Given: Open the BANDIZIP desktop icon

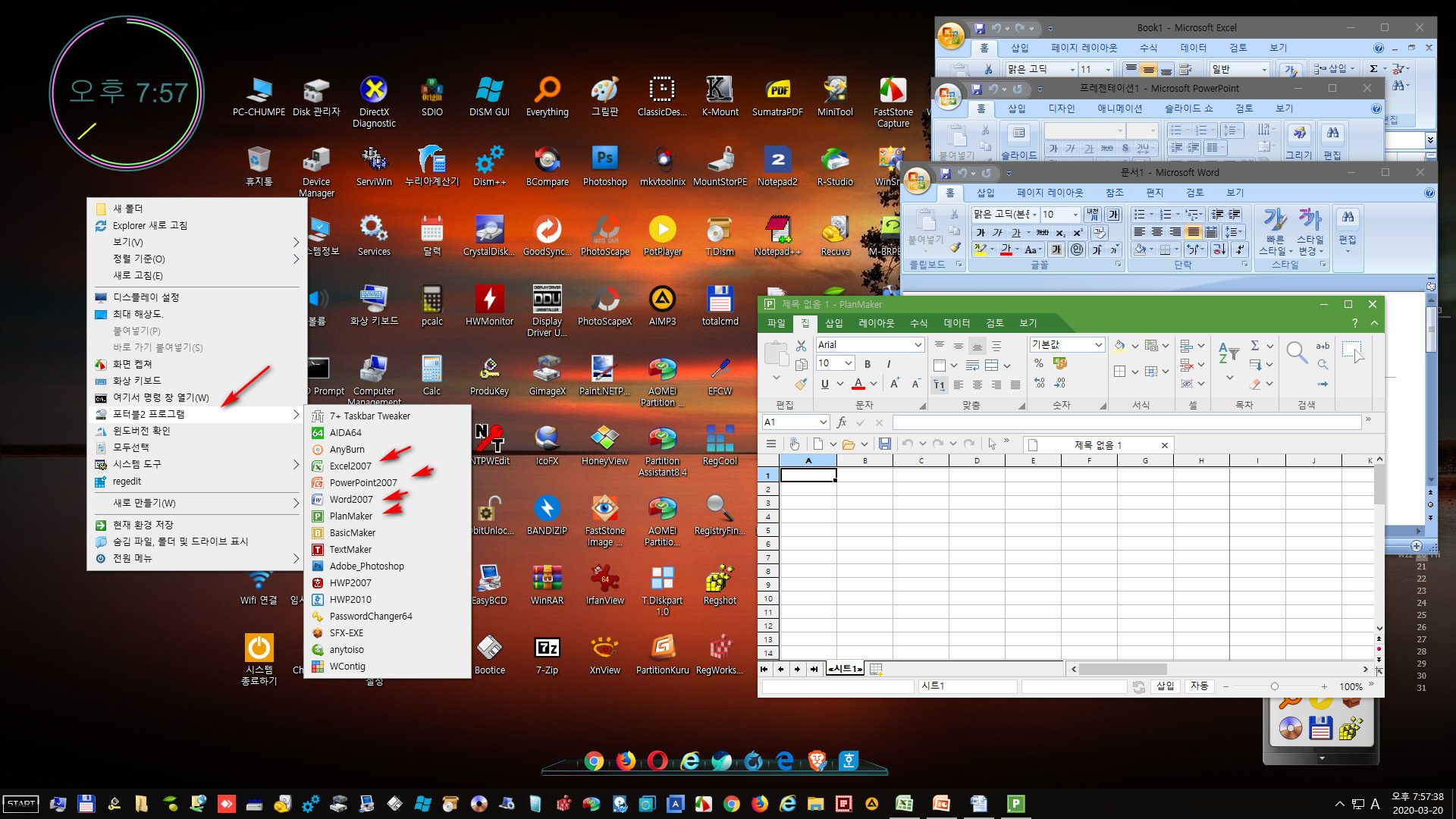Looking at the screenshot, I should (x=547, y=515).
